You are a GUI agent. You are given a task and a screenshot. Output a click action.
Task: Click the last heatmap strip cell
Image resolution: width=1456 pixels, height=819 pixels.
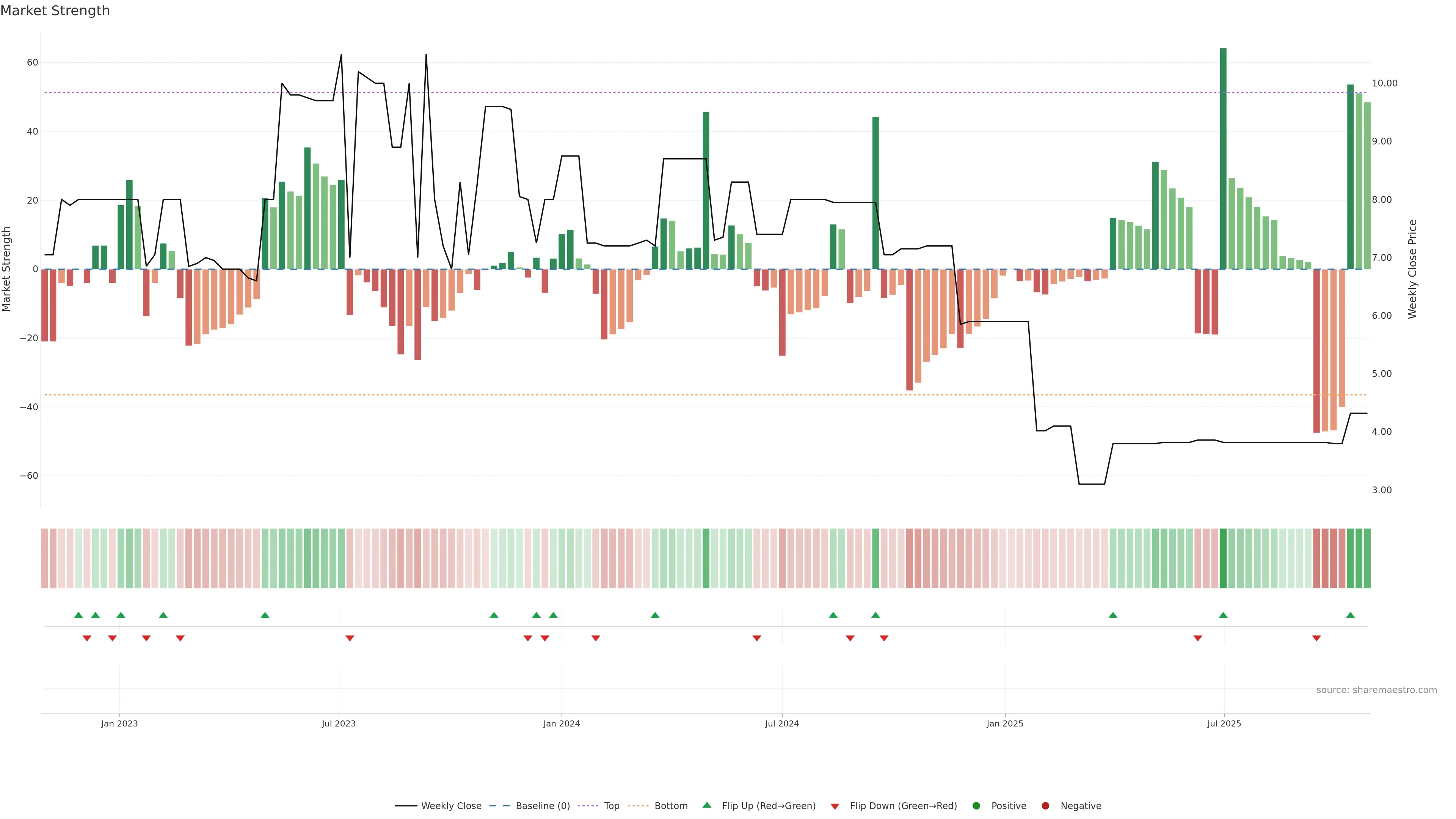coord(1367,559)
